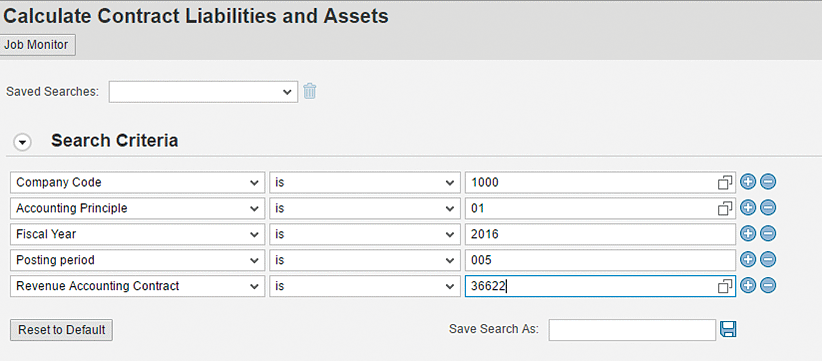Open value help for Company Code field
Screen dimensions: 822x361
point(725,182)
